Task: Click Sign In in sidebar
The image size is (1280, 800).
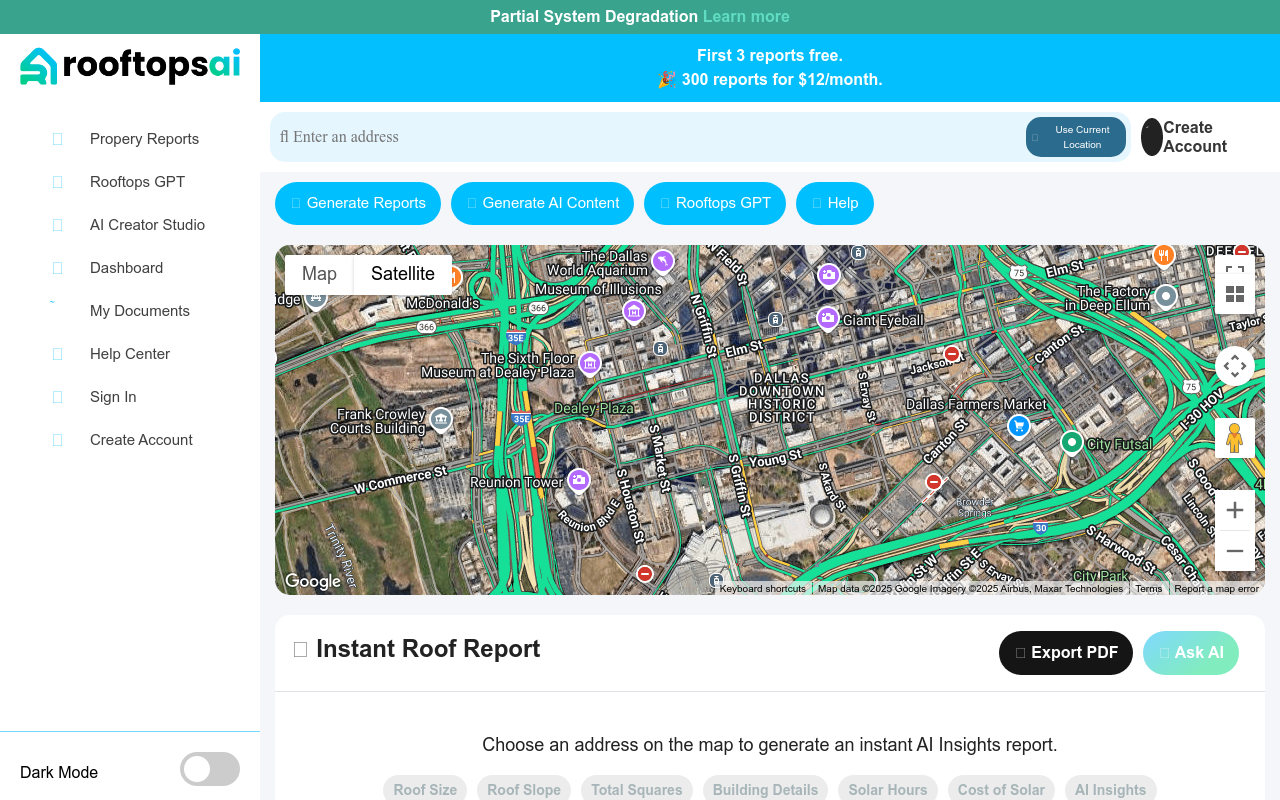Action: [x=113, y=397]
